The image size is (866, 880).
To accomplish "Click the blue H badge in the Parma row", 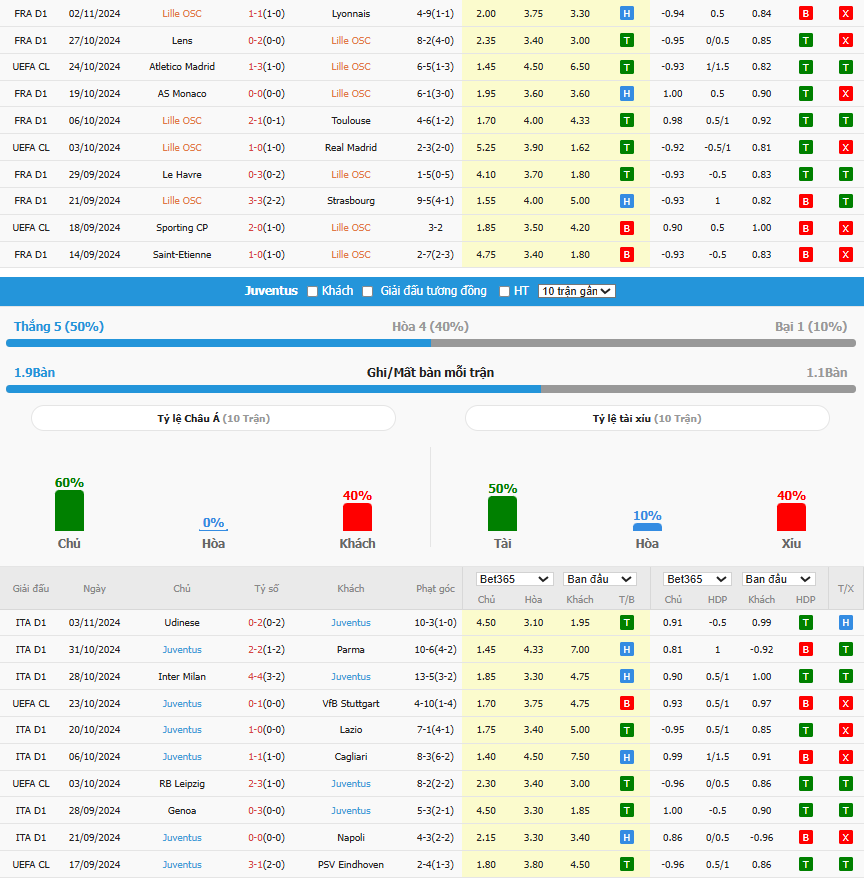I will pyautogui.click(x=626, y=649).
